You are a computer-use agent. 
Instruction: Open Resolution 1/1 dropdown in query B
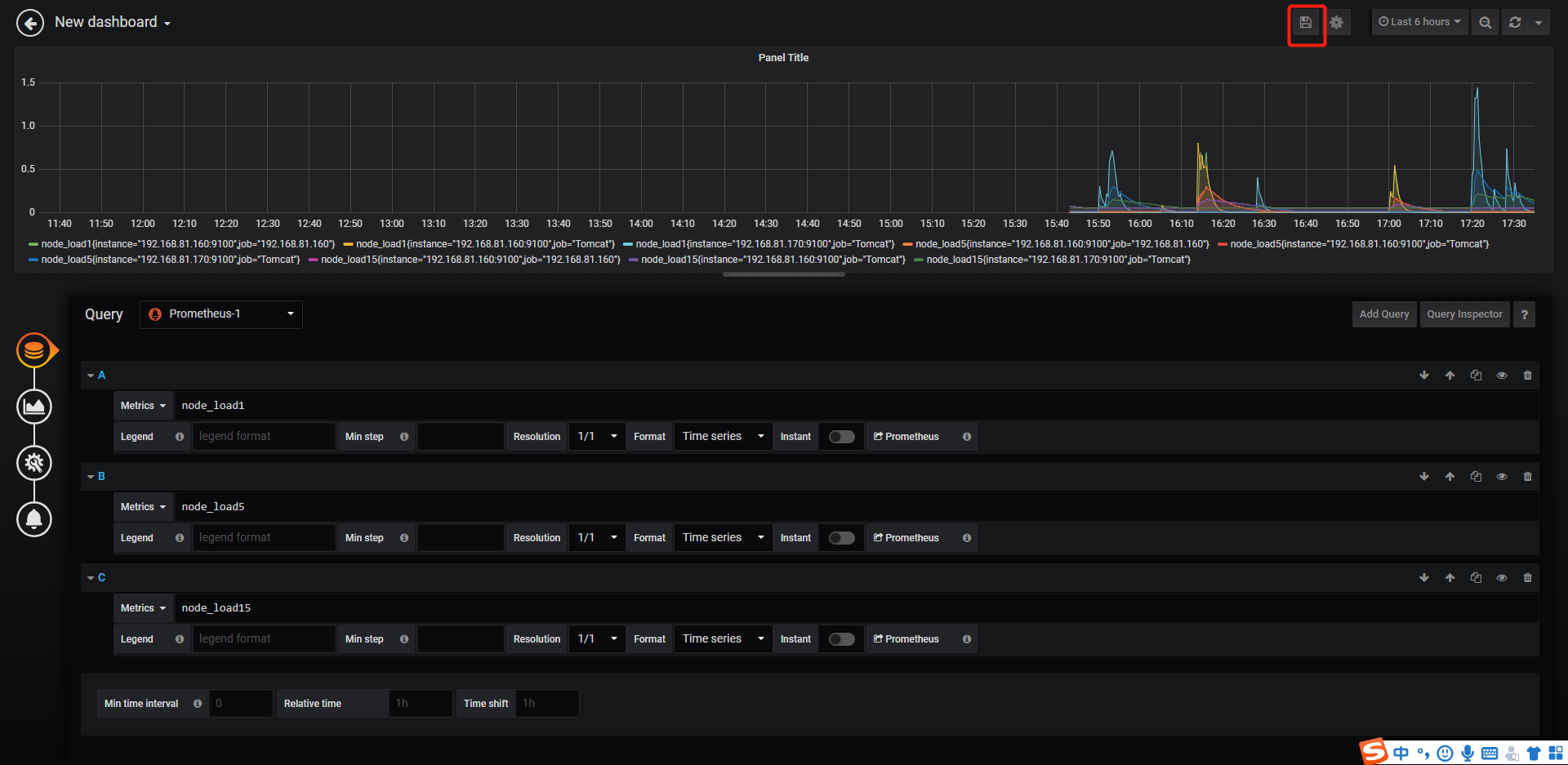click(597, 538)
